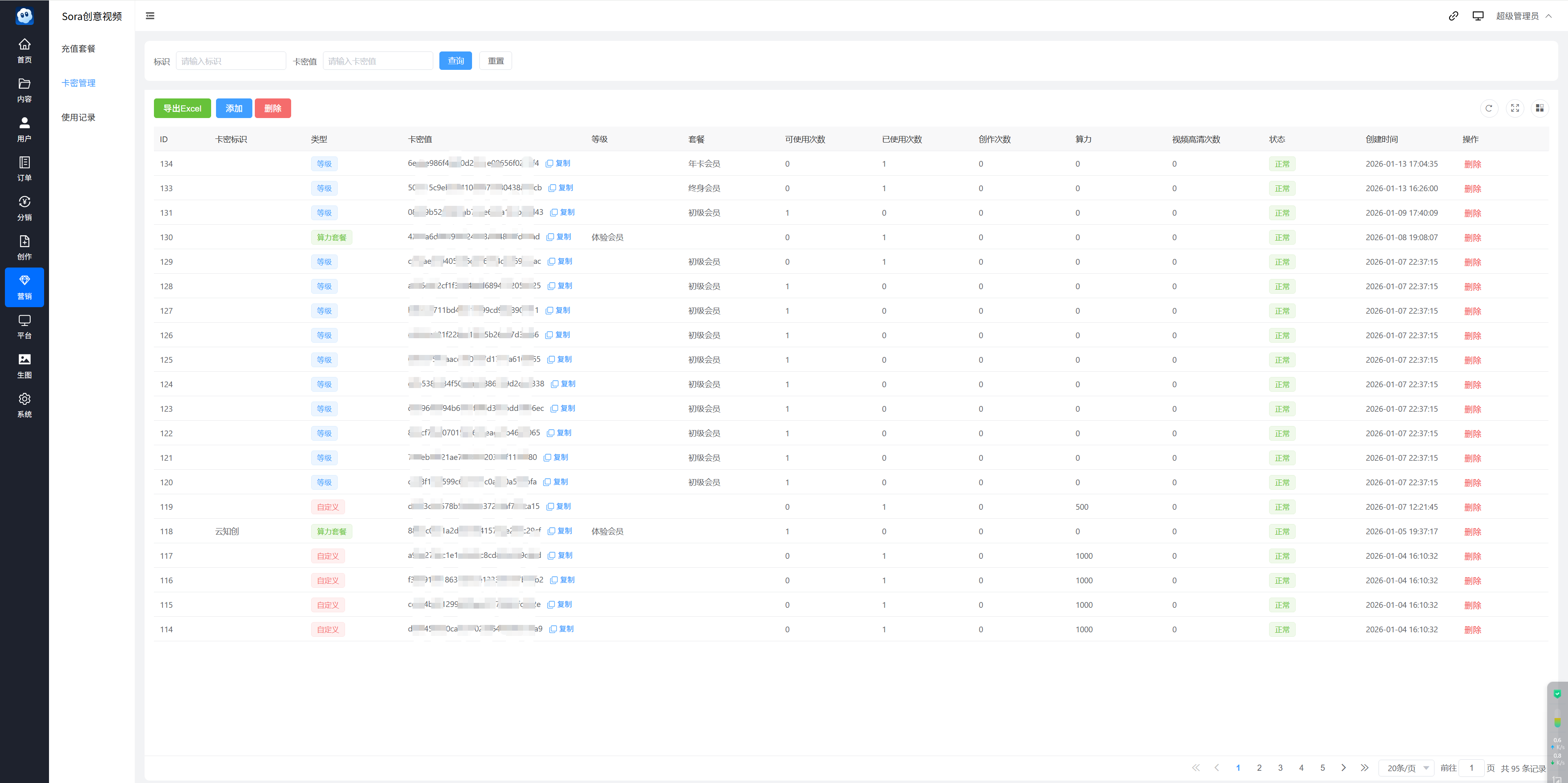Jump to page 3 in pagination

click(x=1280, y=768)
